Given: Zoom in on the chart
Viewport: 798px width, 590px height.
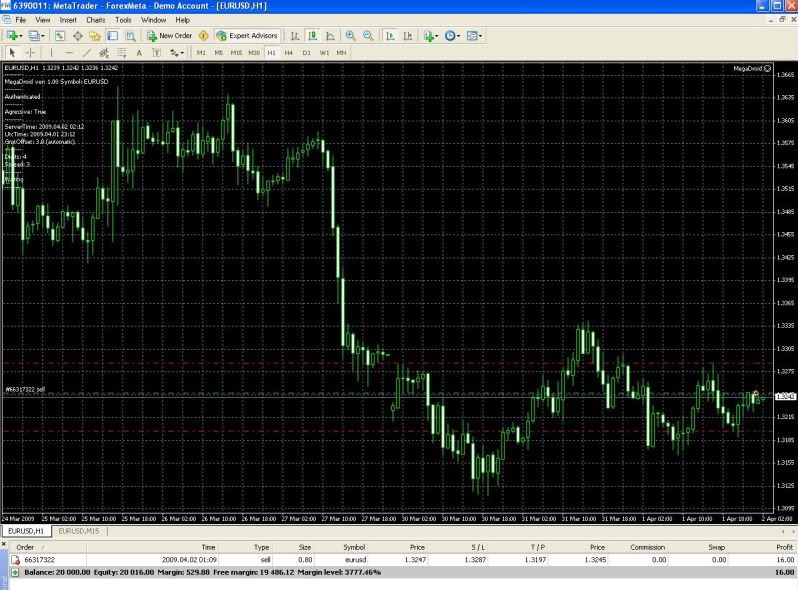Looking at the screenshot, I should pos(351,36).
